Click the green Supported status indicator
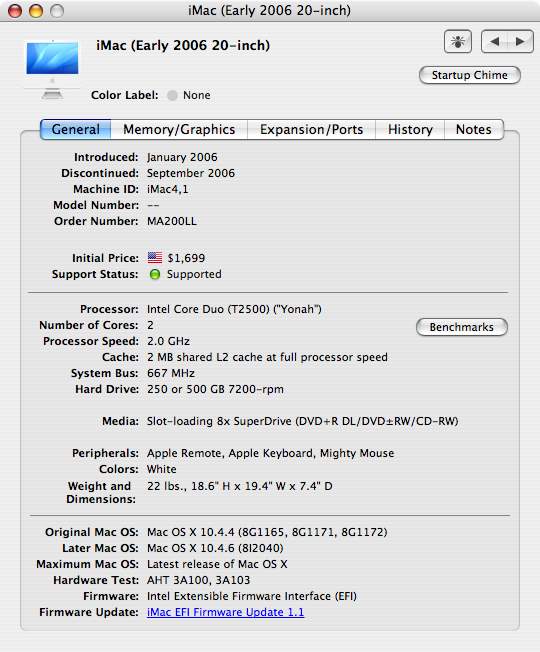Screen dimensions: 540x652 click(x=155, y=274)
